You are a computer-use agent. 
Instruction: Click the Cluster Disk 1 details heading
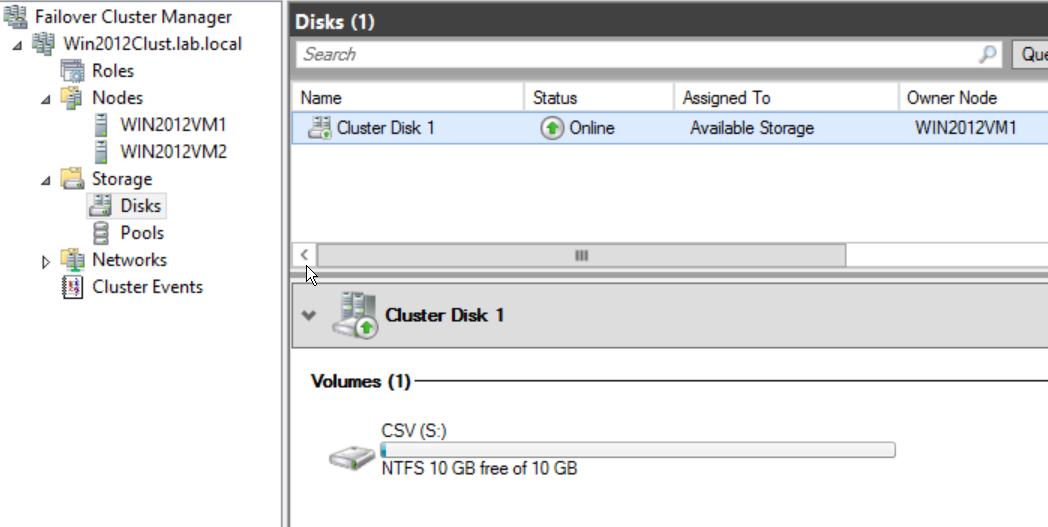[444, 315]
